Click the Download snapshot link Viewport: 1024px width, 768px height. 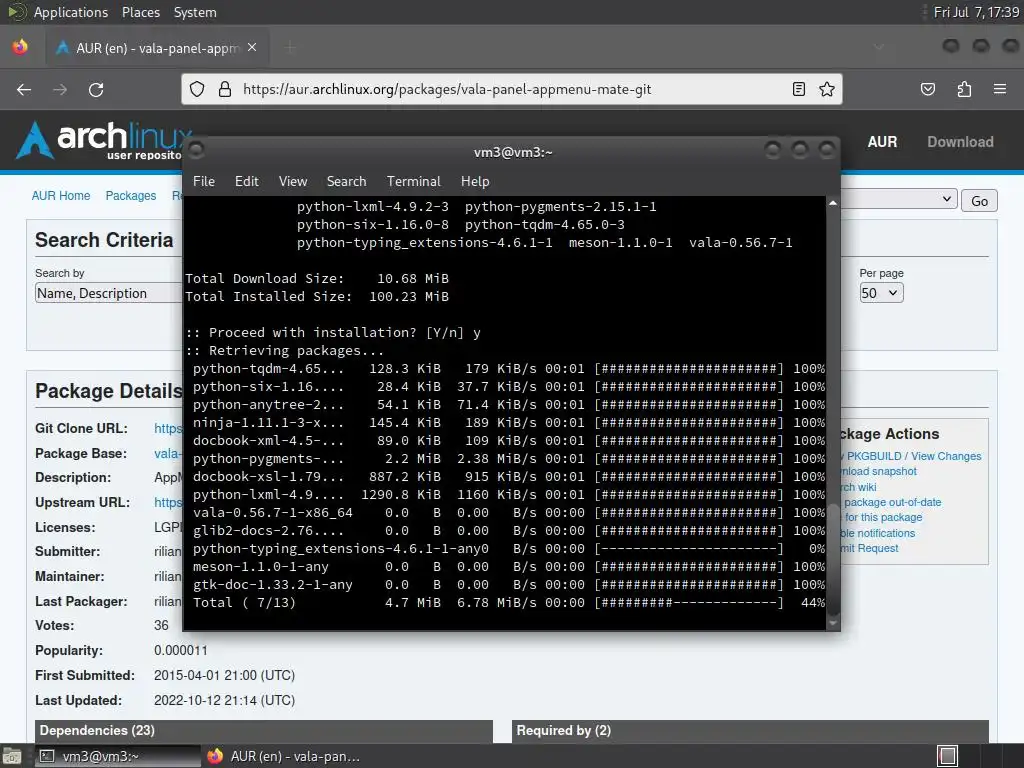[878, 471]
